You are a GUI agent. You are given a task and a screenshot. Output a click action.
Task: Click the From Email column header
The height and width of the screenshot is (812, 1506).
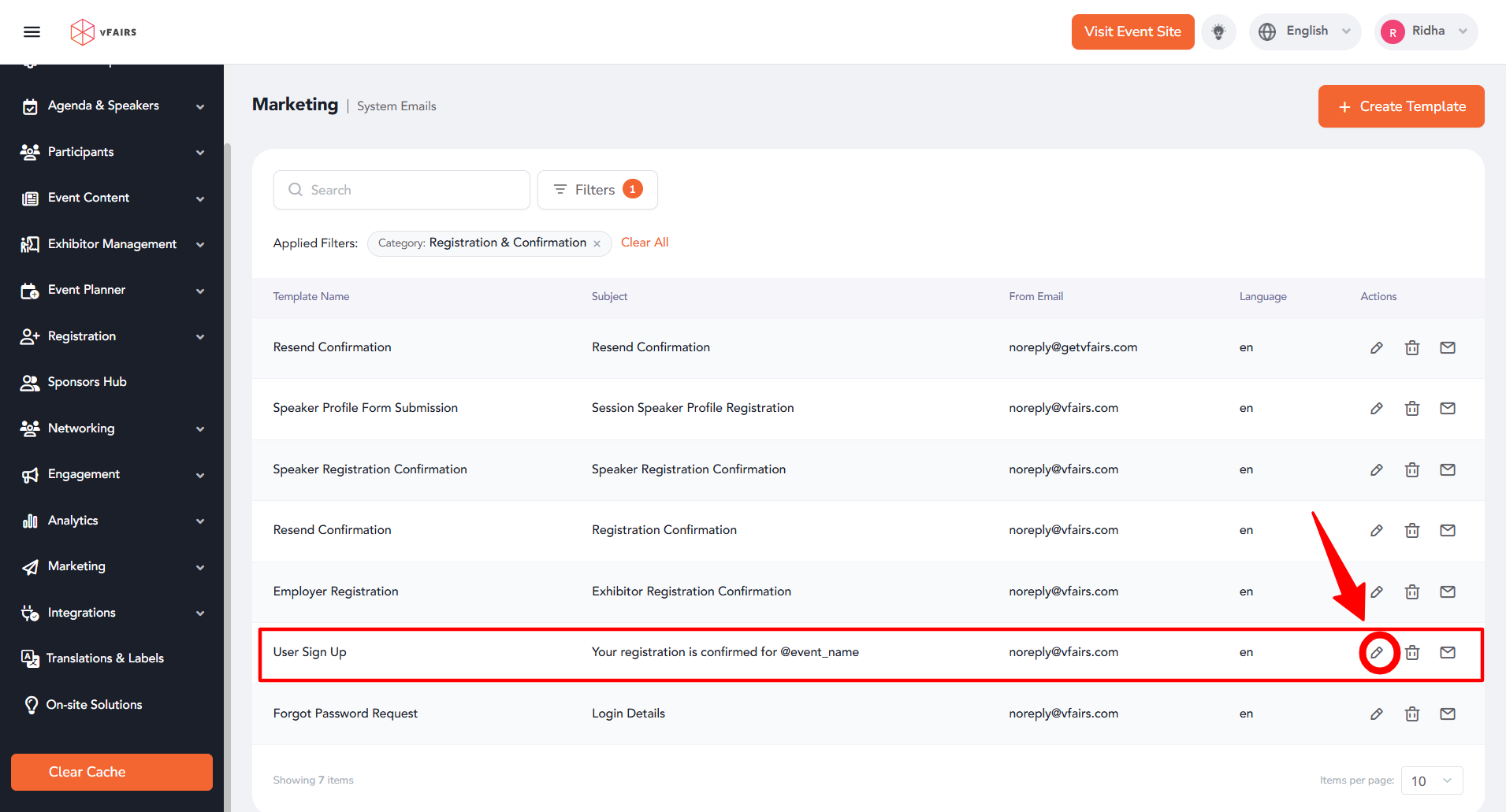[1036, 297]
